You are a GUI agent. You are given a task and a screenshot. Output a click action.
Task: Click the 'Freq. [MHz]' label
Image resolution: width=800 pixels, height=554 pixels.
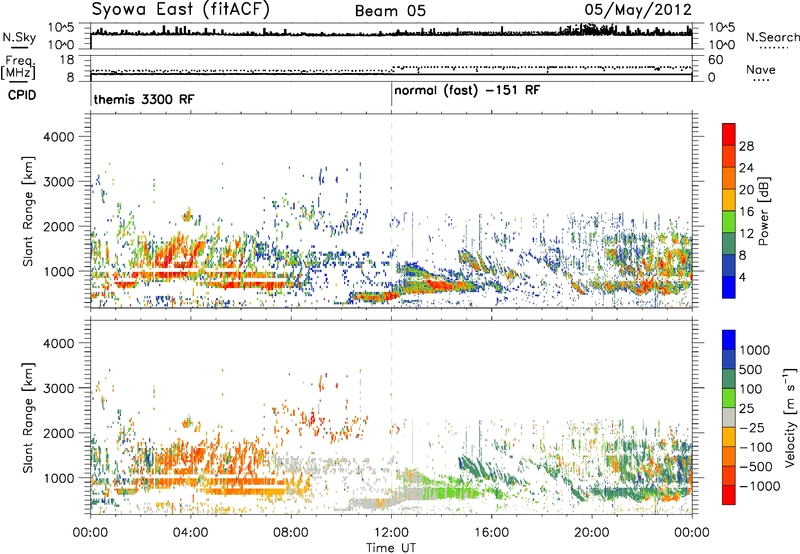click(x=18, y=67)
